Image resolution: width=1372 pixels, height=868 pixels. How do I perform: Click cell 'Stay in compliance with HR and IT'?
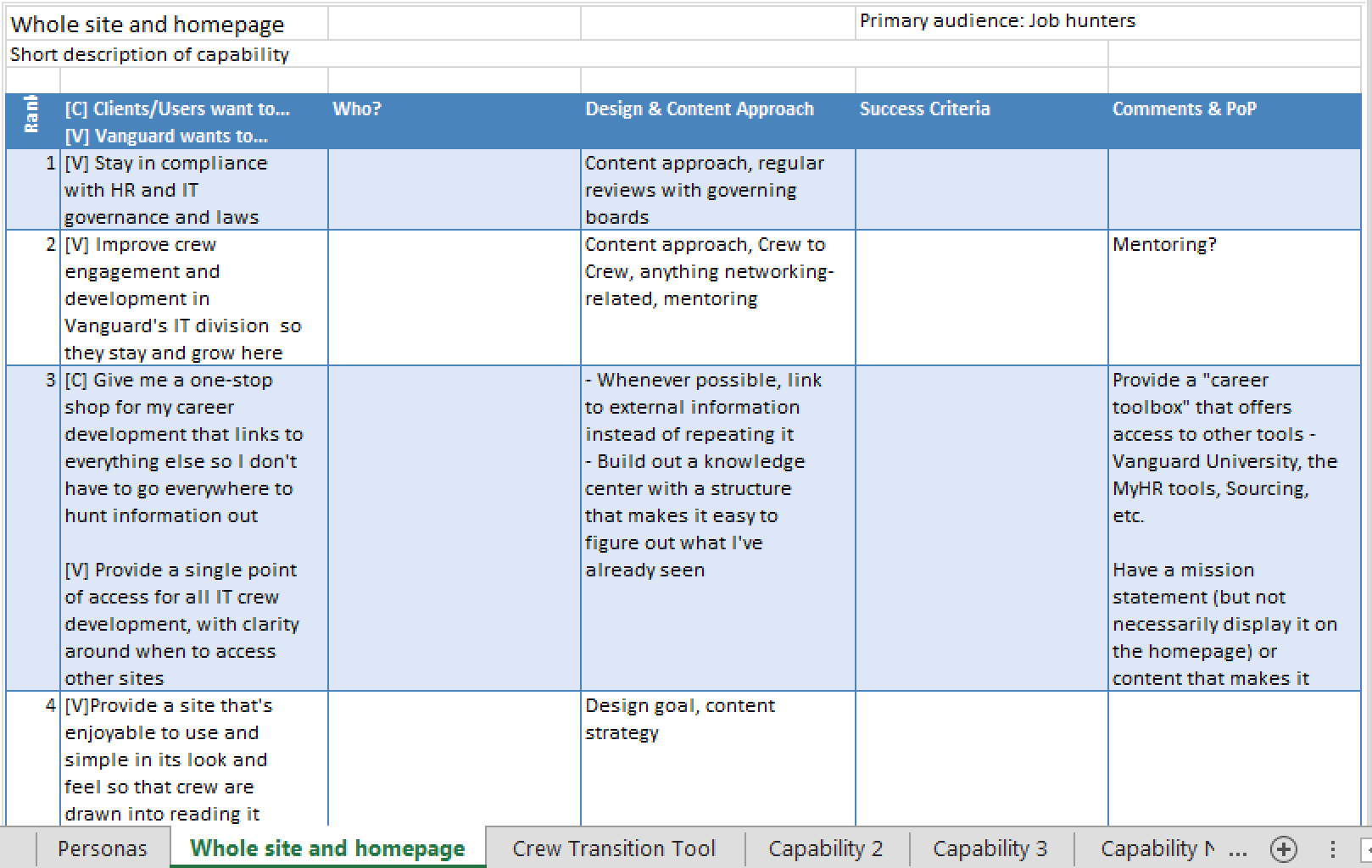click(194, 190)
